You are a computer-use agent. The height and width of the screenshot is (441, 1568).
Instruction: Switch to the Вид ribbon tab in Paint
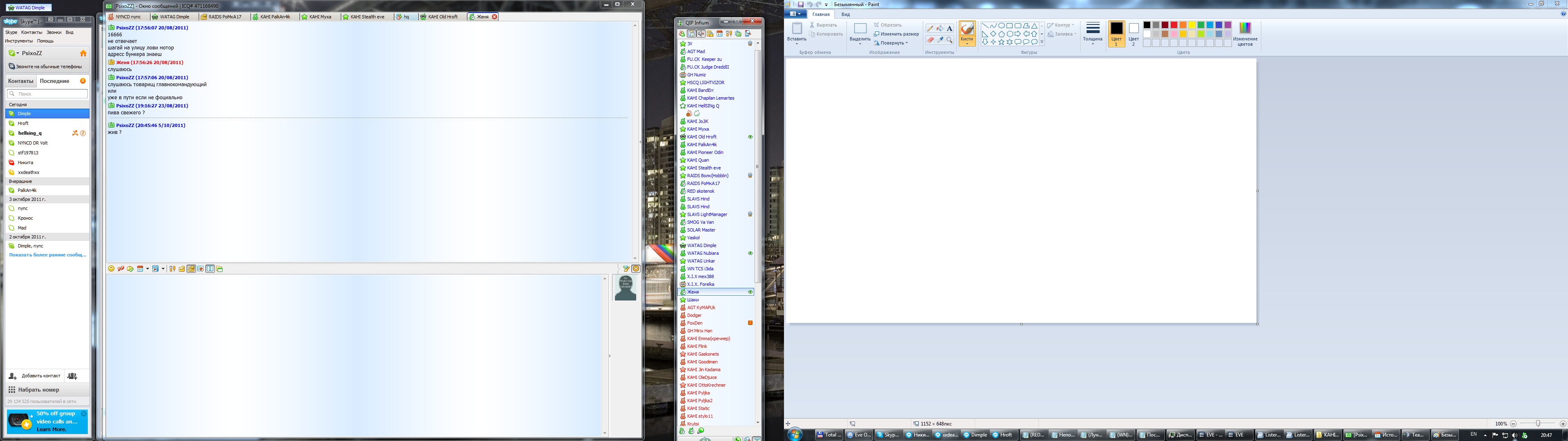(846, 15)
